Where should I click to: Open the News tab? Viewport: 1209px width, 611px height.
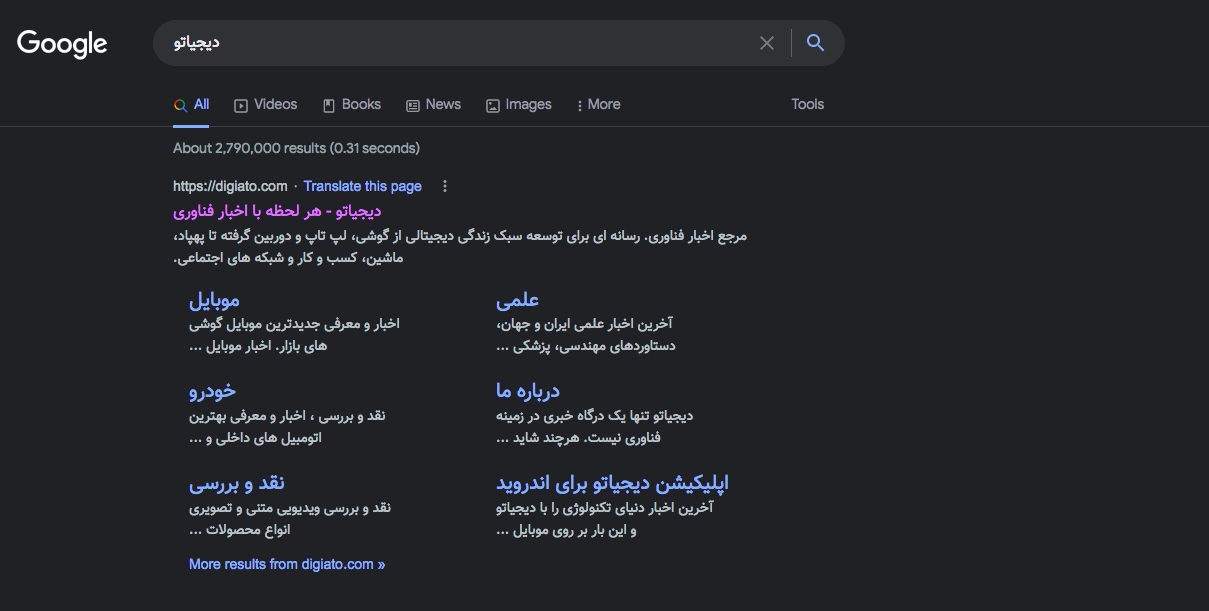[x=434, y=104]
